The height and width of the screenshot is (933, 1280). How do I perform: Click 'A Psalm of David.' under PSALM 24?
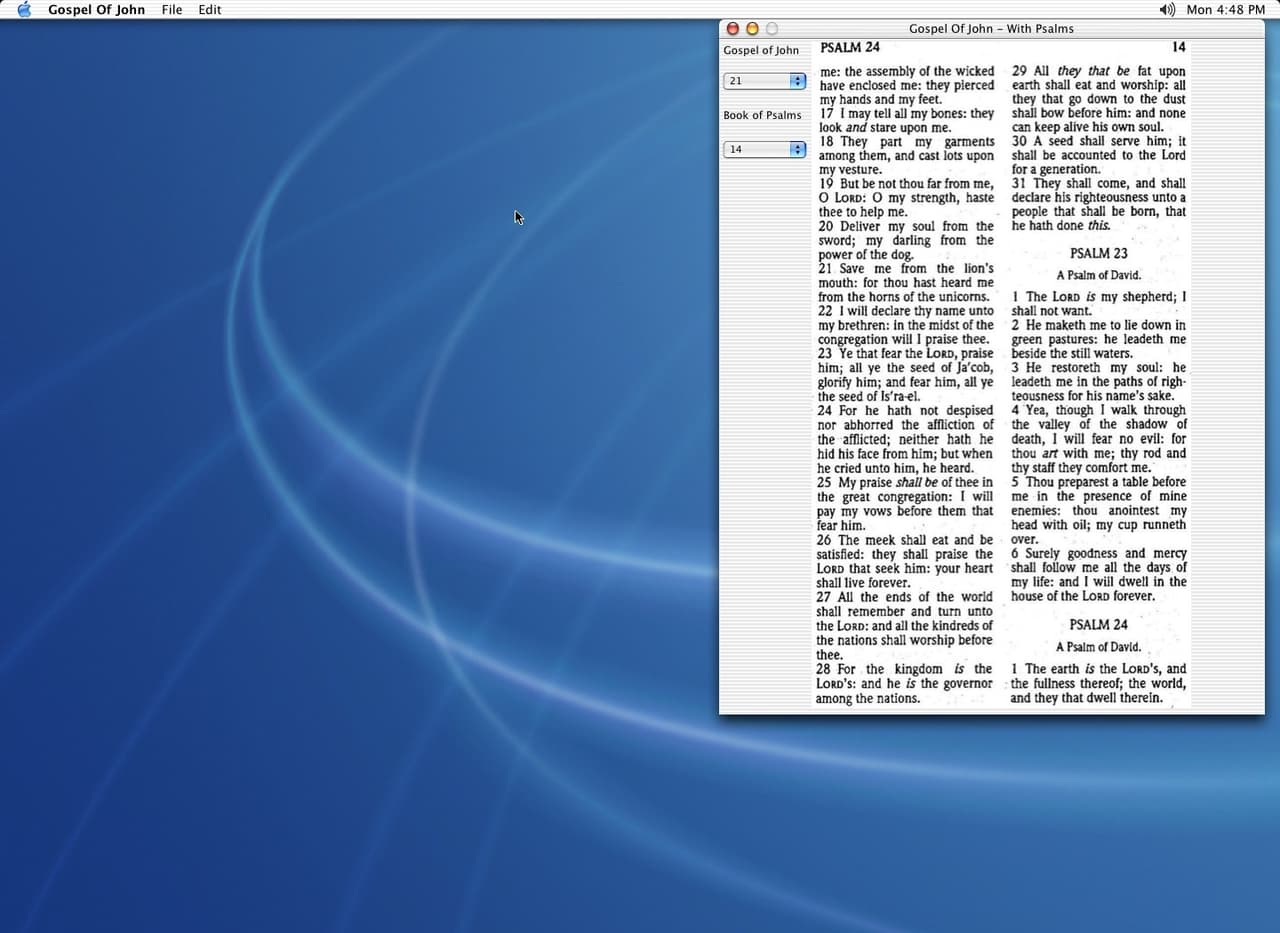[x=1098, y=647]
